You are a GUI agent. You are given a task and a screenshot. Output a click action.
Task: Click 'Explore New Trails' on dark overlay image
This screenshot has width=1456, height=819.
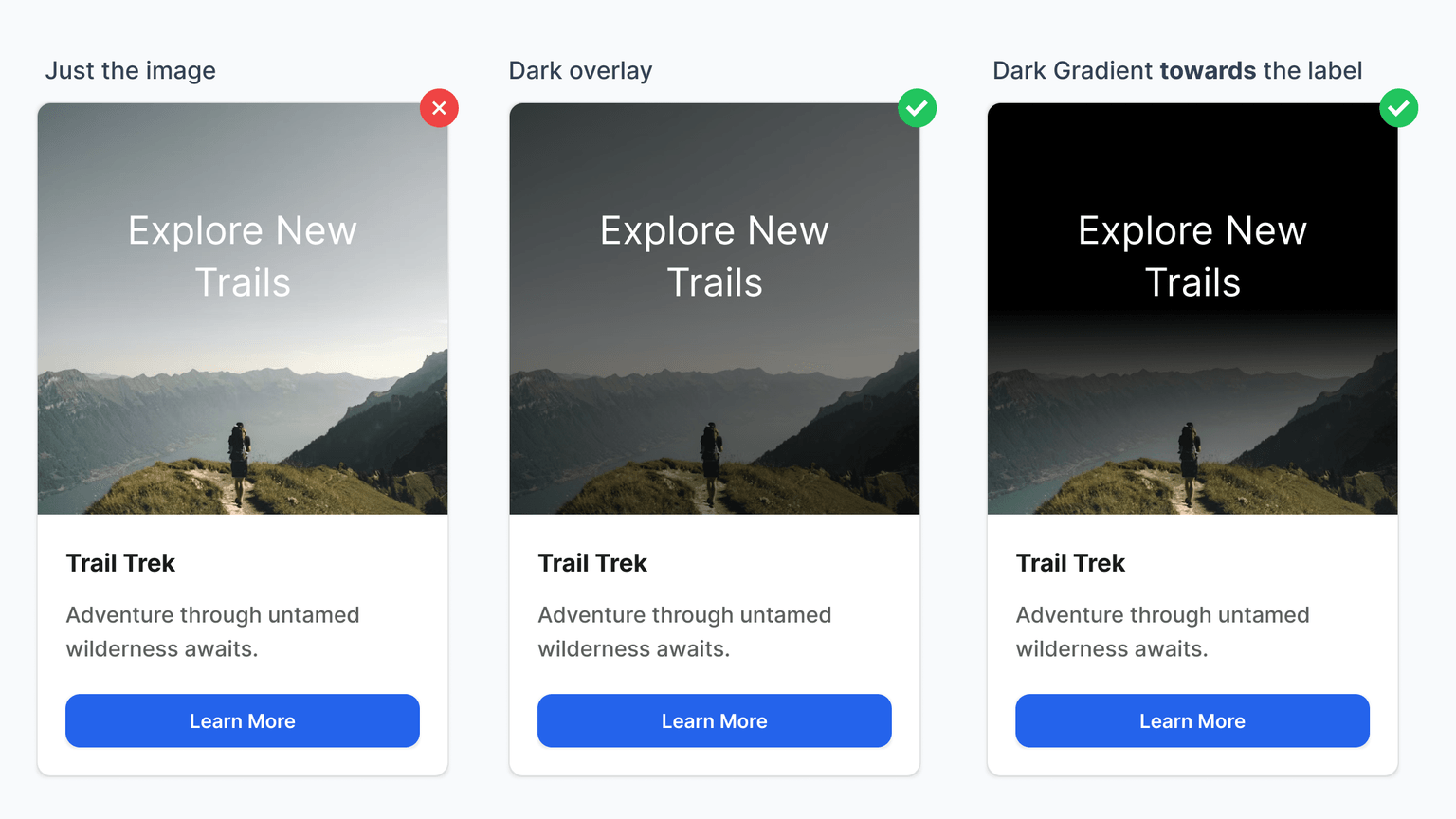715,256
